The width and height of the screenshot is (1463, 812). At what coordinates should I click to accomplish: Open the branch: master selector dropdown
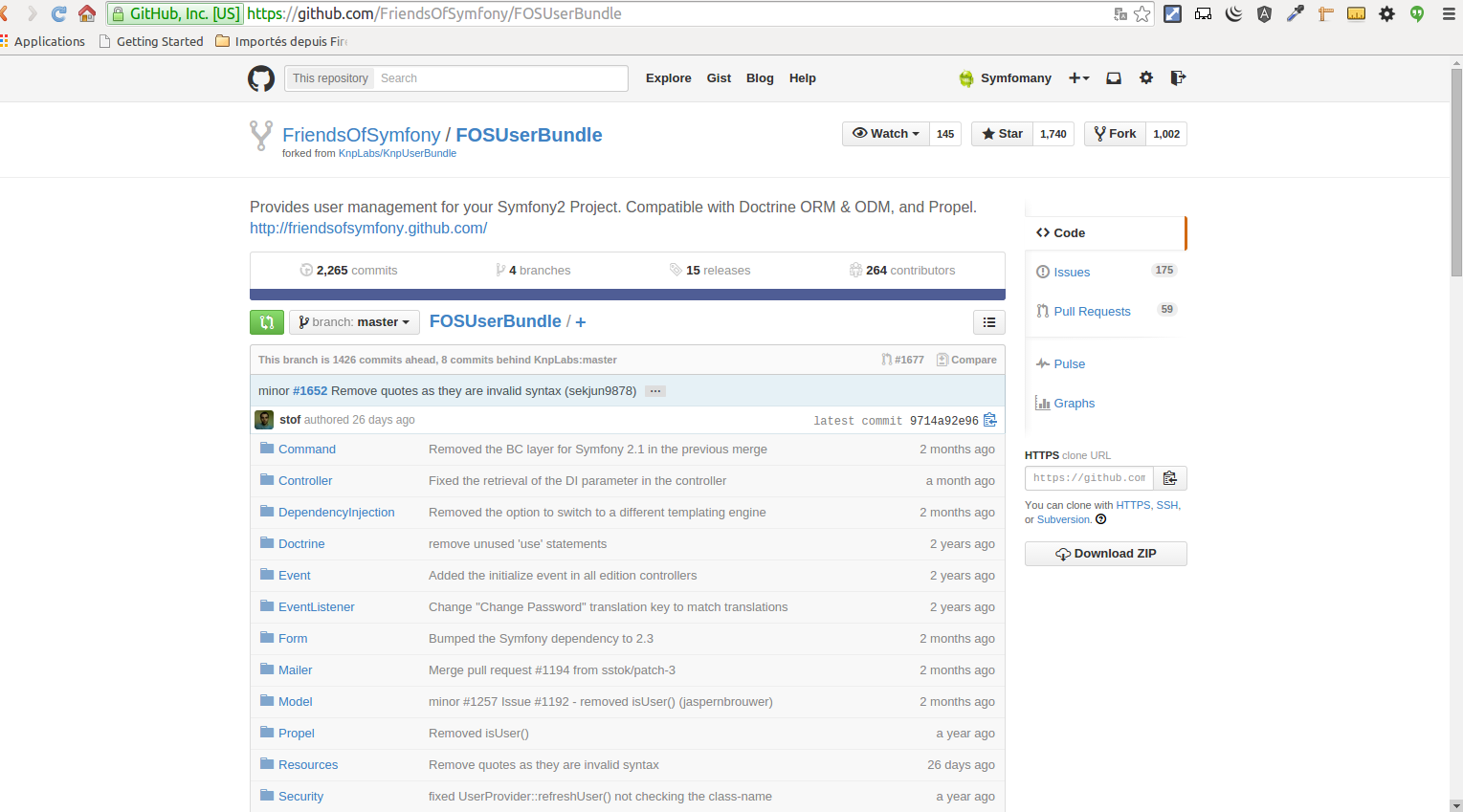(x=354, y=322)
